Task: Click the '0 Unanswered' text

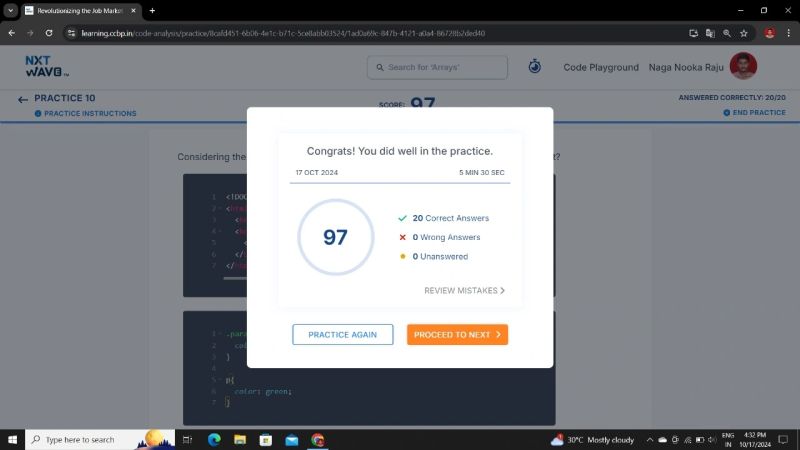Action: click(440, 257)
